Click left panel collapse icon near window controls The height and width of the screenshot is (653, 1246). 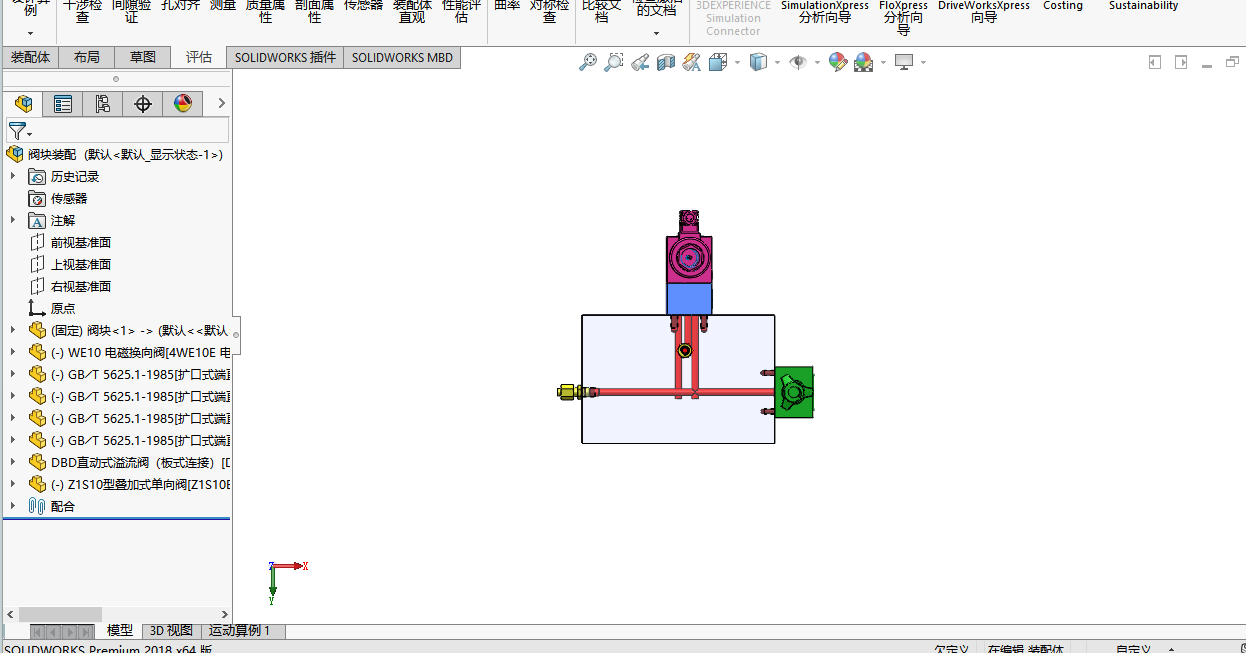[x=1155, y=62]
